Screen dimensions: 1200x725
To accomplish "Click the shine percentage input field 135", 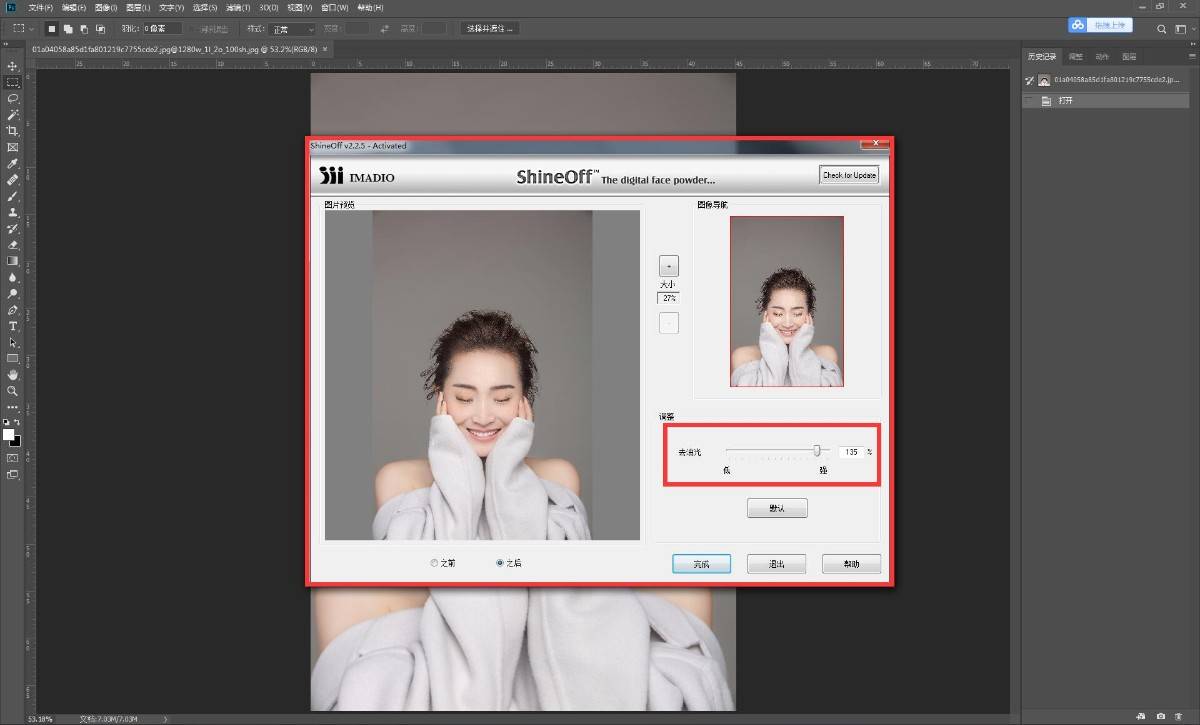I will click(x=851, y=452).
